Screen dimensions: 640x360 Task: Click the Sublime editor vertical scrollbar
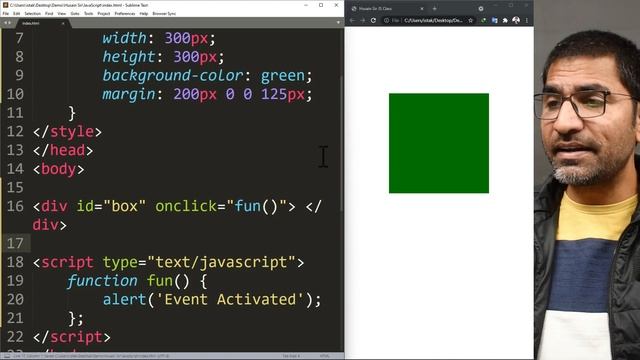coord(342,143)
